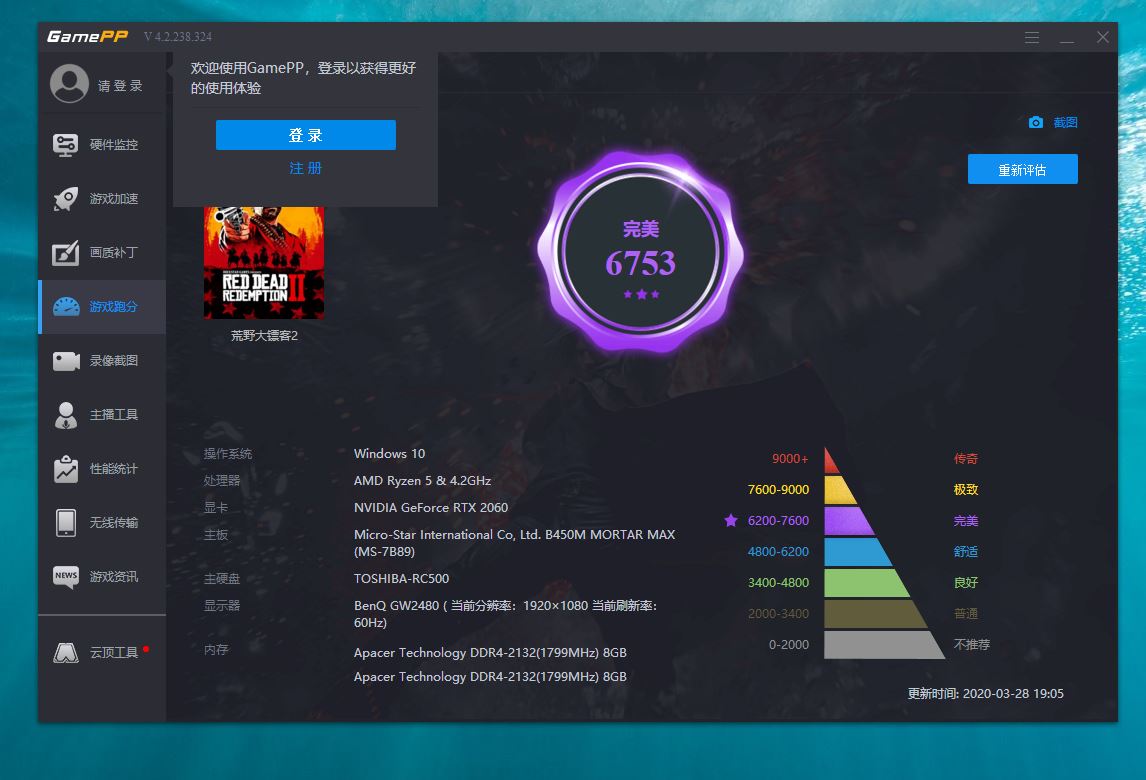This screenshot has width=1146, height=780.
Task: Click the blue 4800-6200 pyramid tier
Action: pos(857,552)
